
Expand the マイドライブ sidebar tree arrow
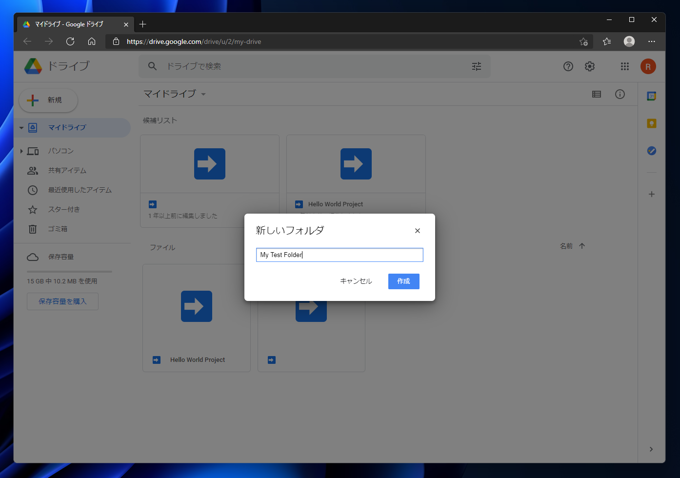pyautogui.click(x=21, y=128)
